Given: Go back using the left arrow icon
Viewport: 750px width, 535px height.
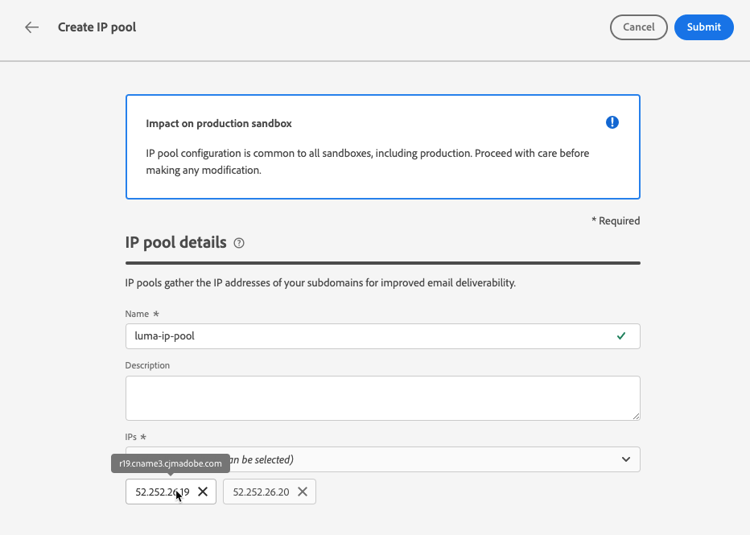Looking at the screenshot, I should 32,28.
